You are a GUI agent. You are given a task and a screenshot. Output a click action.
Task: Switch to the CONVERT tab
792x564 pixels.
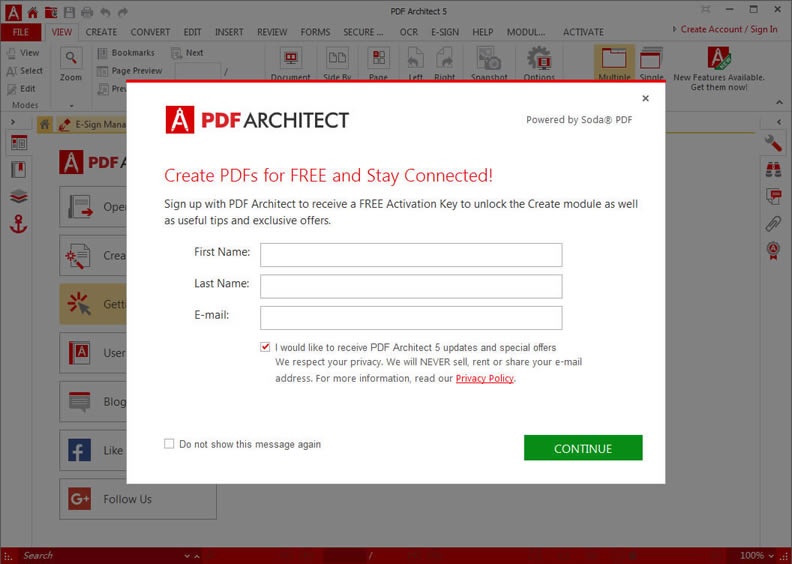(150, 32)
